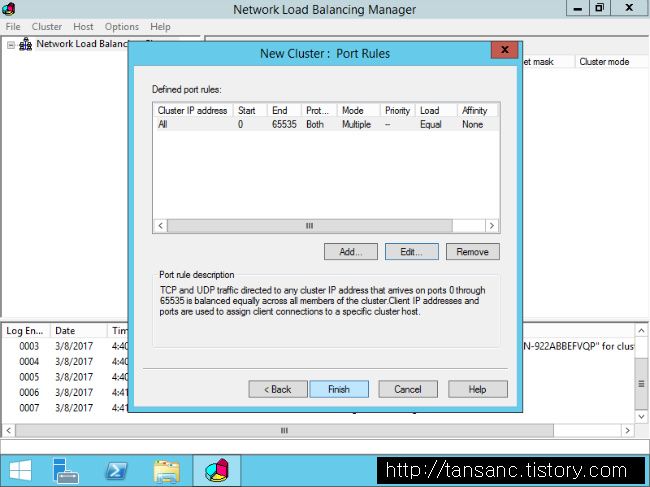Screen dimensions: 650x487
Task: Cancel the New Cluster wizard
Action: click(408, 389)
